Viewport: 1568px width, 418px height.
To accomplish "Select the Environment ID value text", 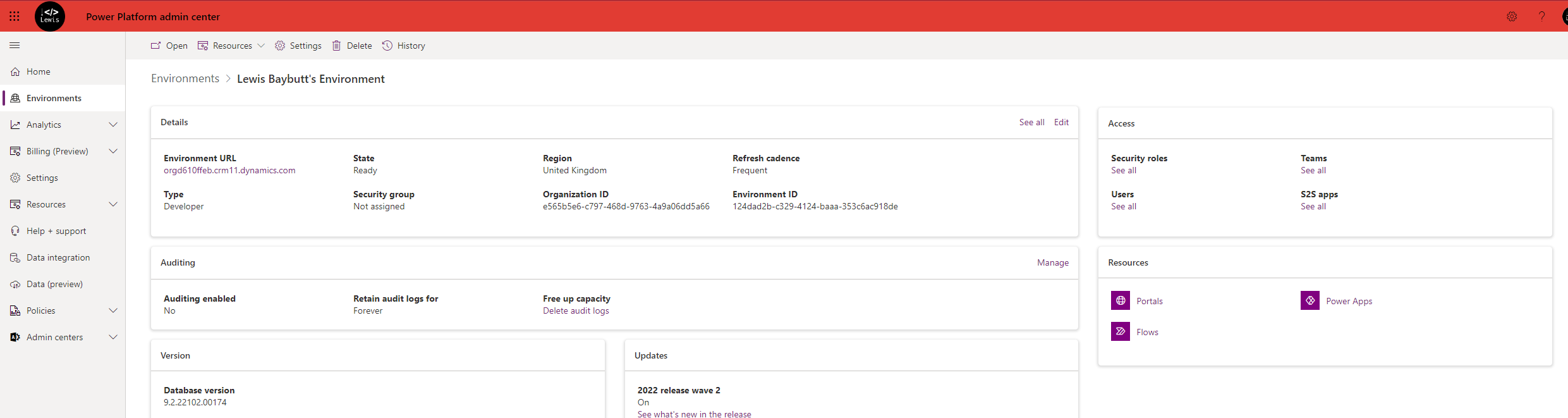I will [815, 207].
